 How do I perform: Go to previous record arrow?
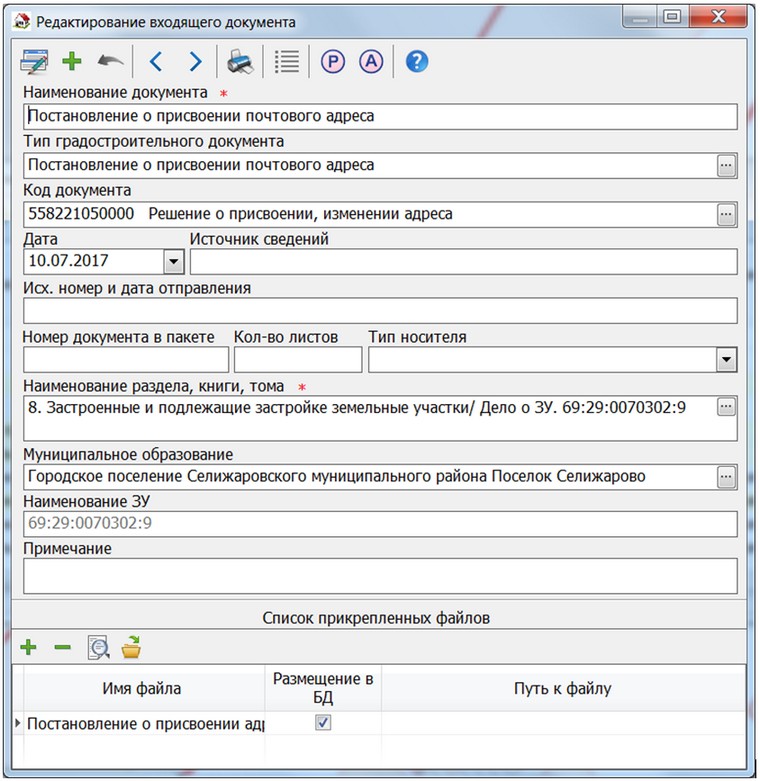155,62
